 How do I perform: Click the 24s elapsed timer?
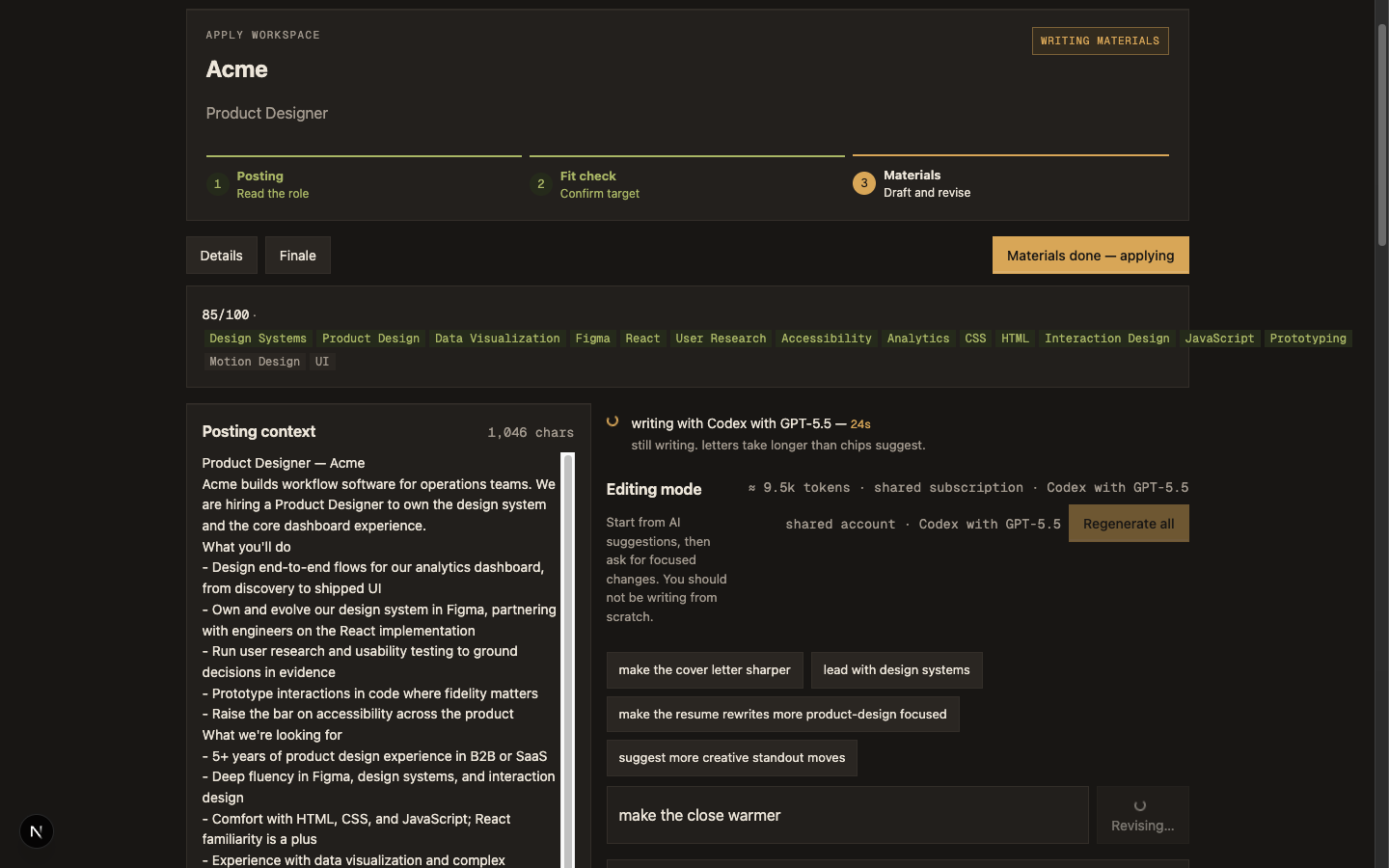pos(860,424)
